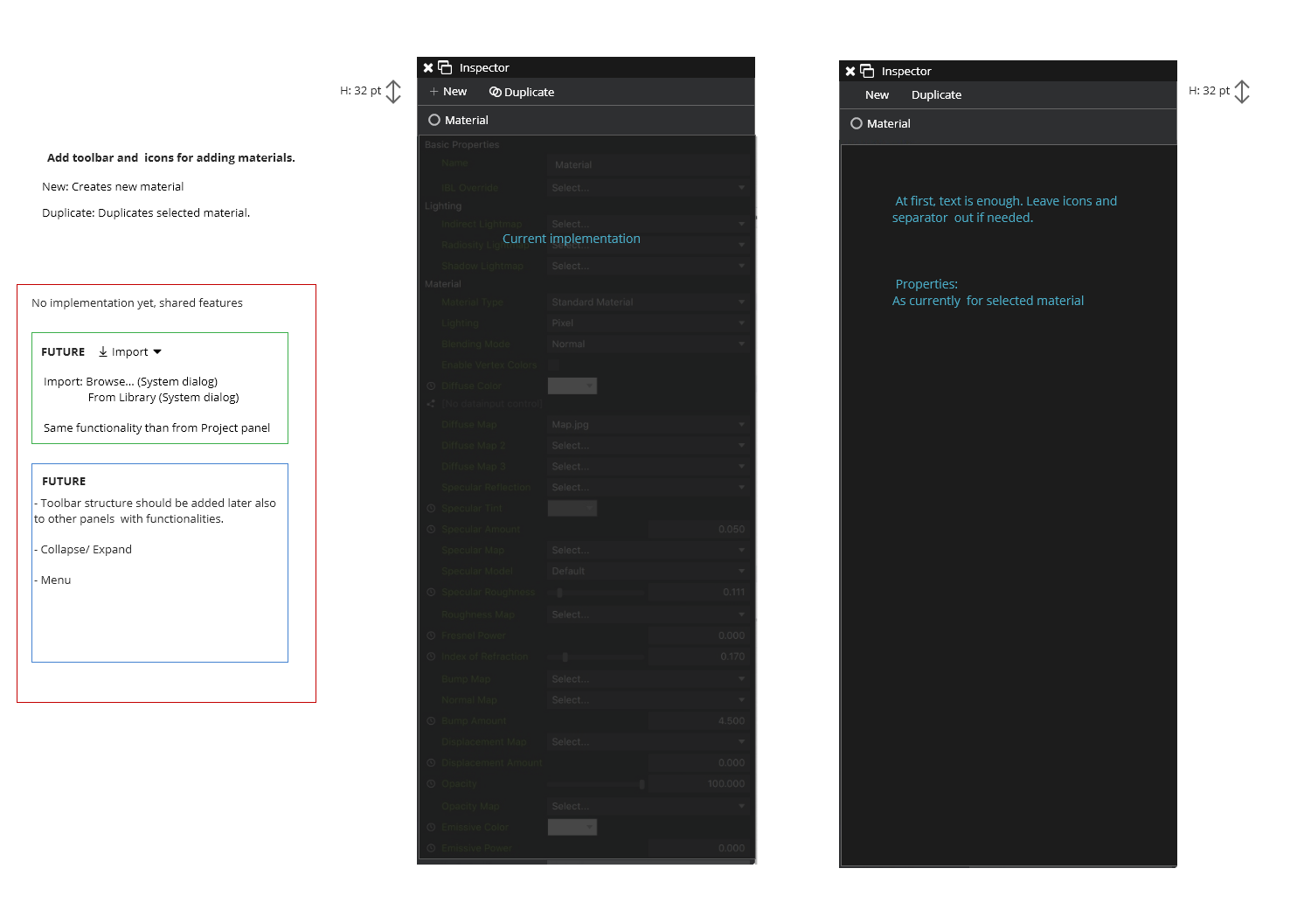Toggle the animation clock beside Opacity
This screenshot has width=1311, height=924.
point(431,784)
